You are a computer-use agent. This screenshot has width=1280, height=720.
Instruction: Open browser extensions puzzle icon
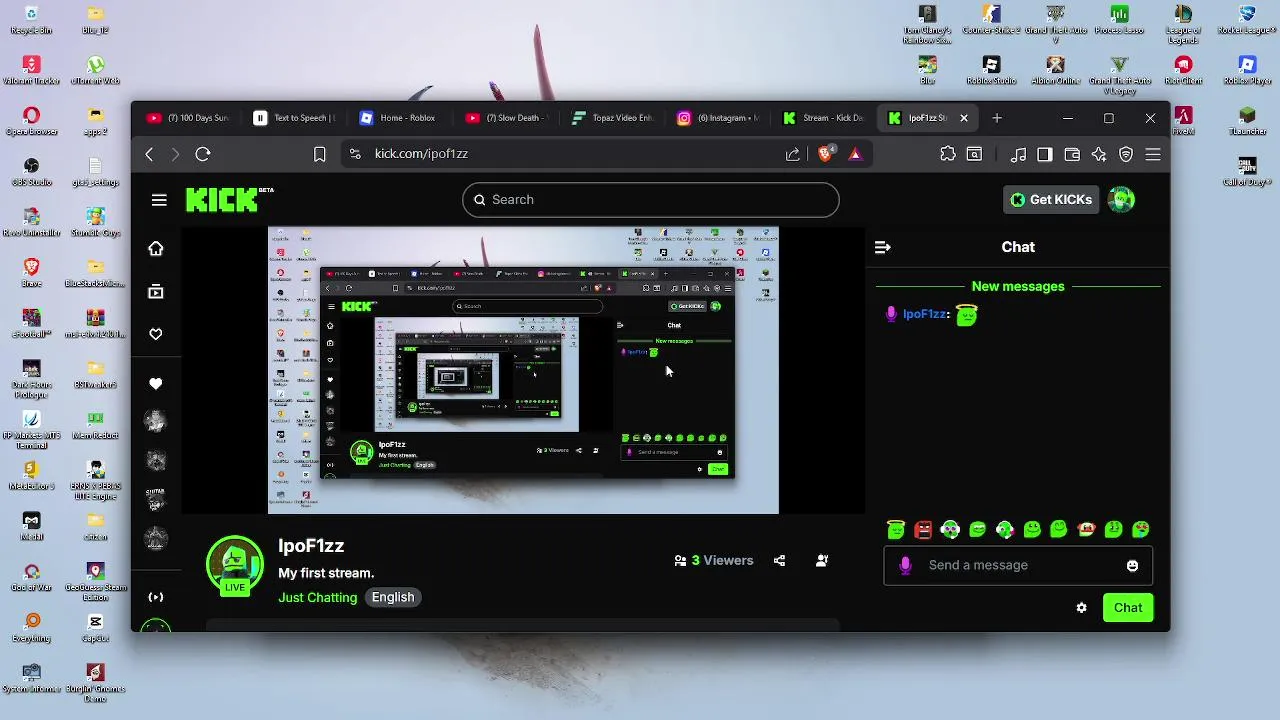click(948, 154)
